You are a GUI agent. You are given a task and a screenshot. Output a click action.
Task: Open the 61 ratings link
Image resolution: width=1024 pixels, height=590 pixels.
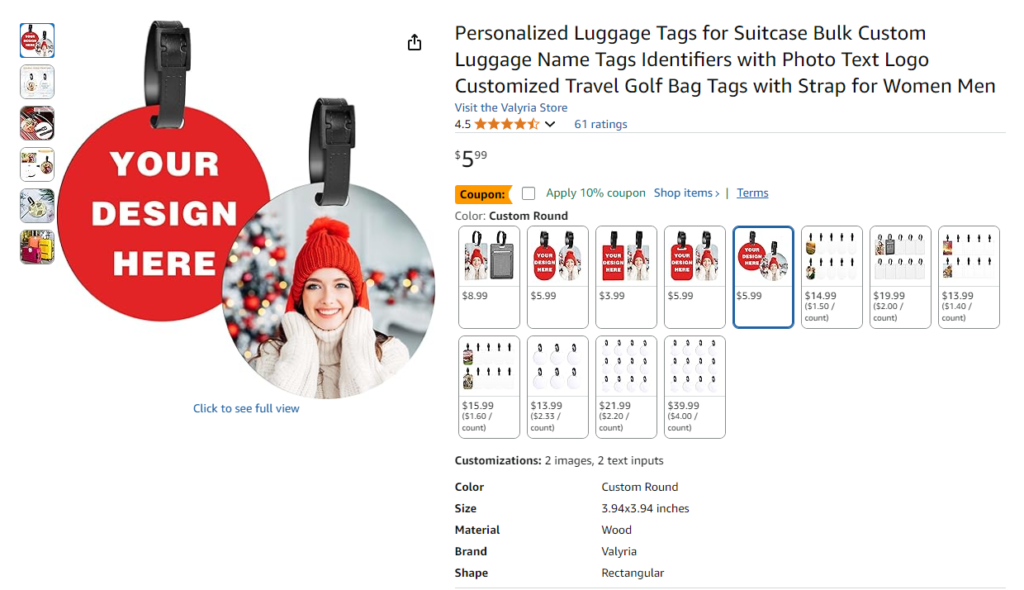[x=600, y=124]
